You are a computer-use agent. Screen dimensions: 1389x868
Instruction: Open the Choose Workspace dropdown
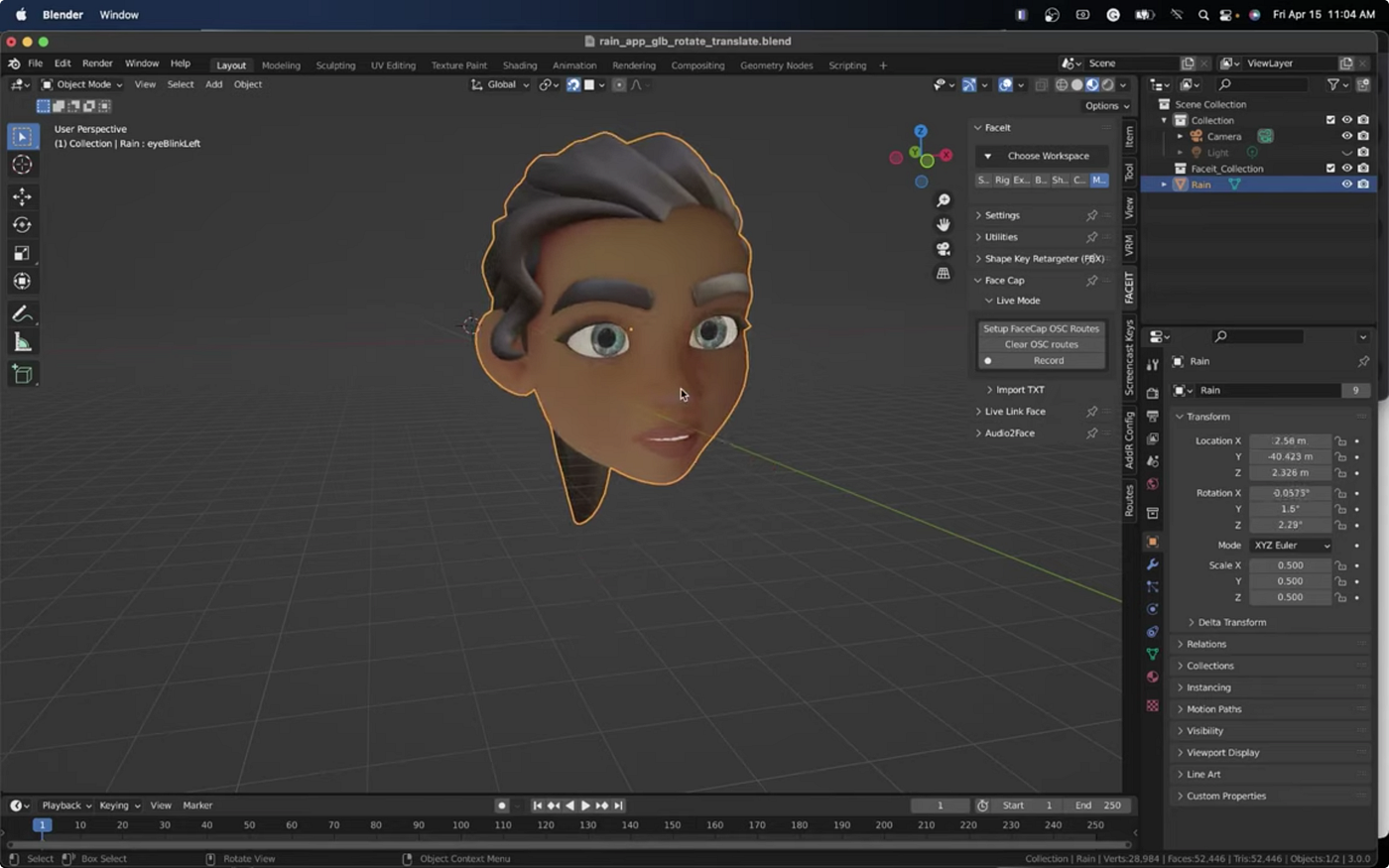pos(1042,157)
